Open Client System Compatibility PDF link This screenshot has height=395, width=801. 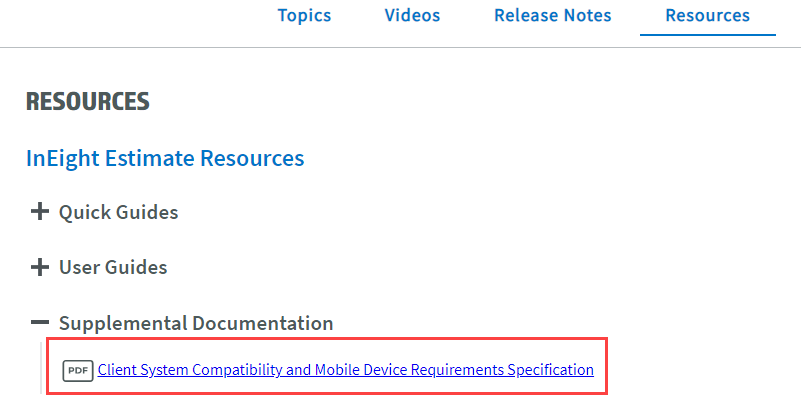[x=346, y=369]
